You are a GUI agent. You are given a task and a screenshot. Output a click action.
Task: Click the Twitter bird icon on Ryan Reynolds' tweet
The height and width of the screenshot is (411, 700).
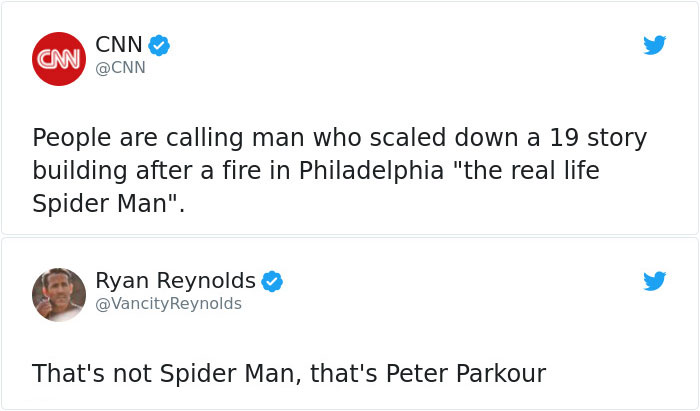click(x=654, y=282)
